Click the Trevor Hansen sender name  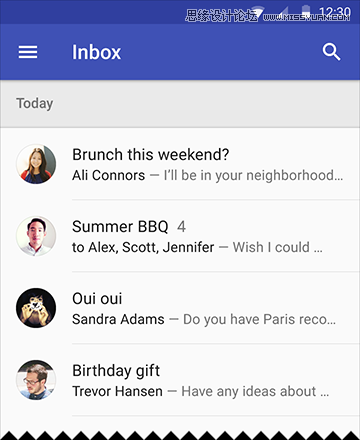117,391
